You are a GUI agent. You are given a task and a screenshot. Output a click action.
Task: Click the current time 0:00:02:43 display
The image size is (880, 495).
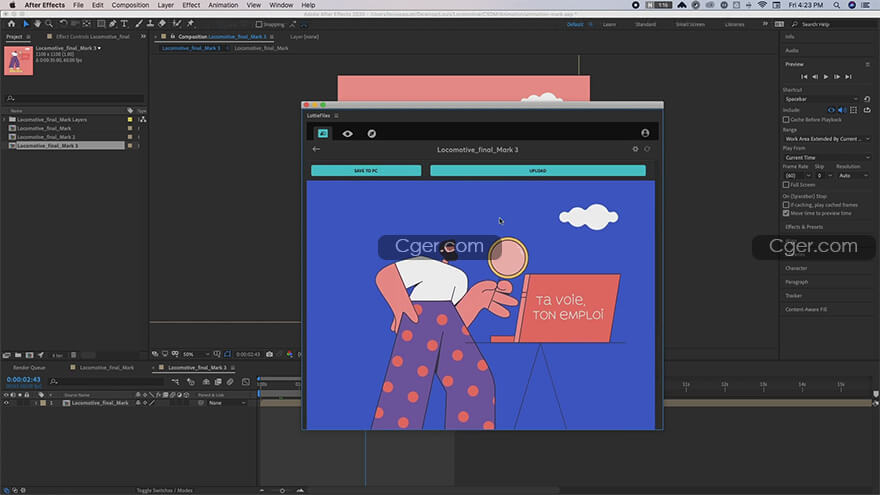coord(23,380)
